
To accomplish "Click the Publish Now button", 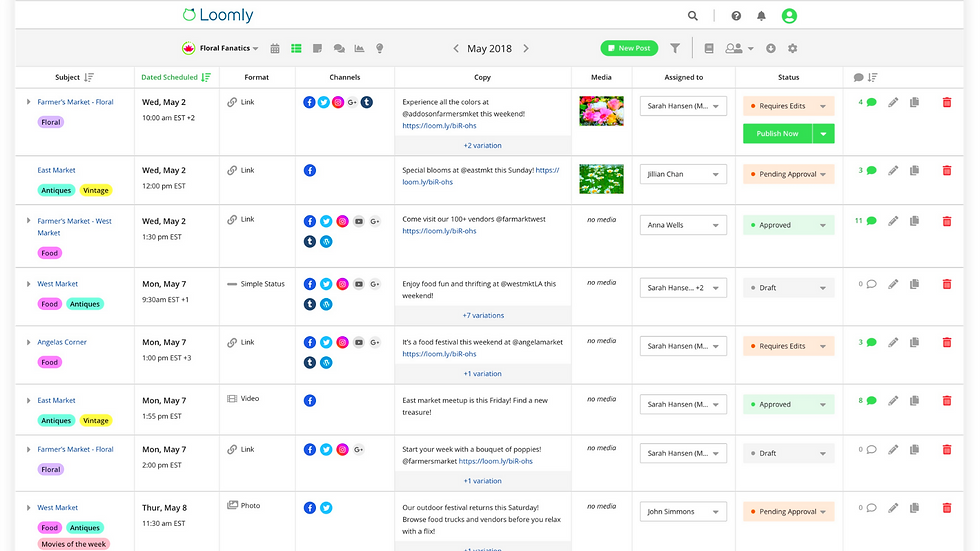I will (x=778, y=134).
